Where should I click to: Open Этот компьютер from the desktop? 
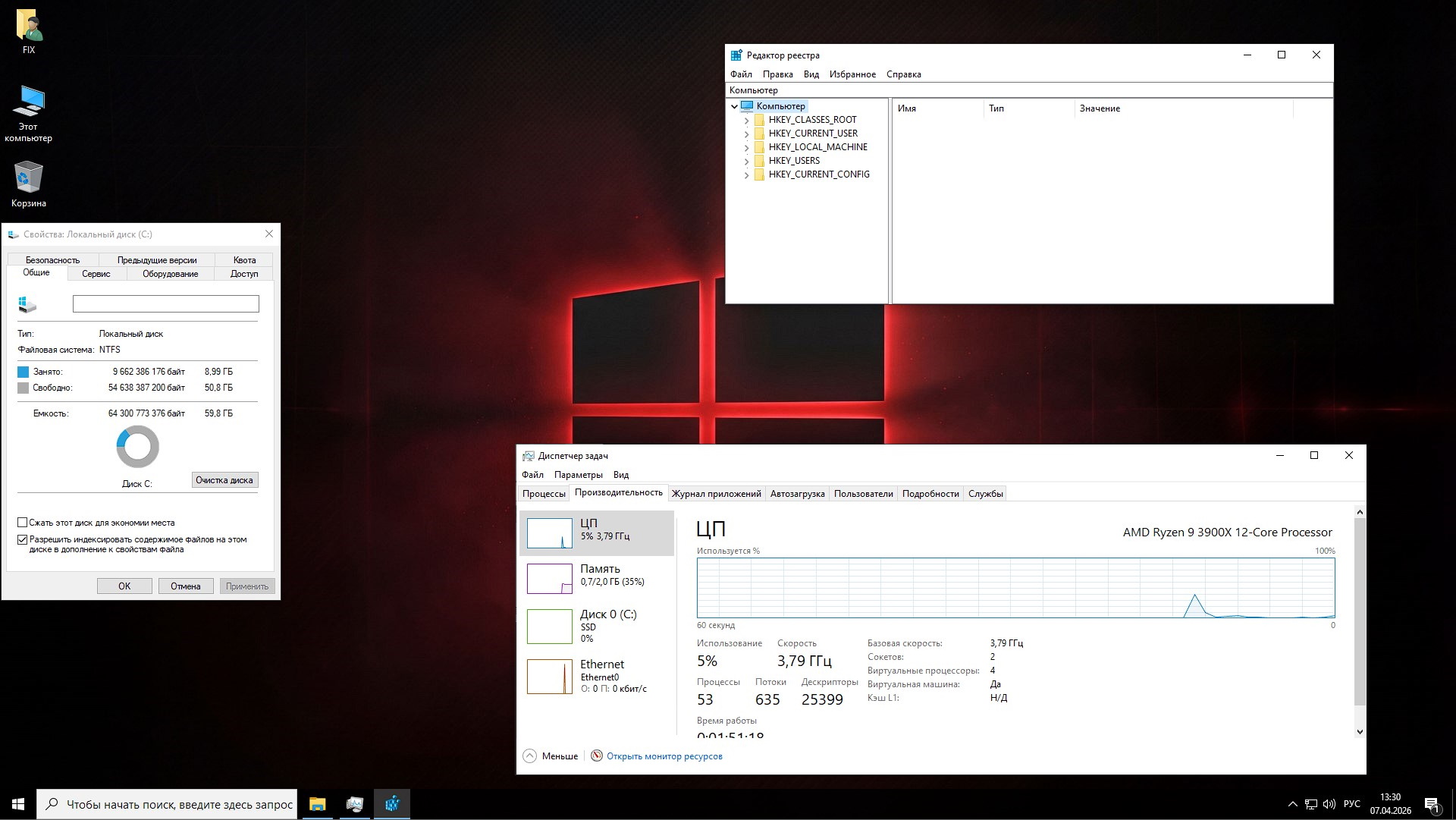click(30, 110)
